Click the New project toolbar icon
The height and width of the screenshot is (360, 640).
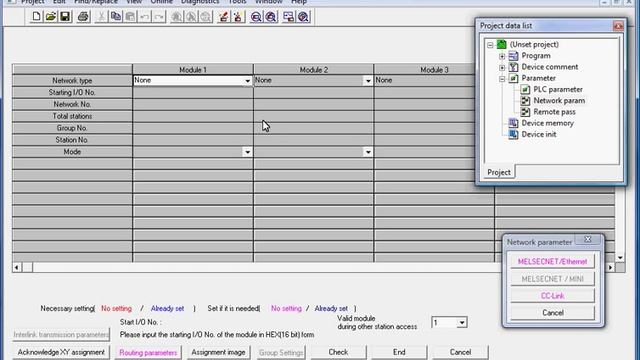coord(36,17)
